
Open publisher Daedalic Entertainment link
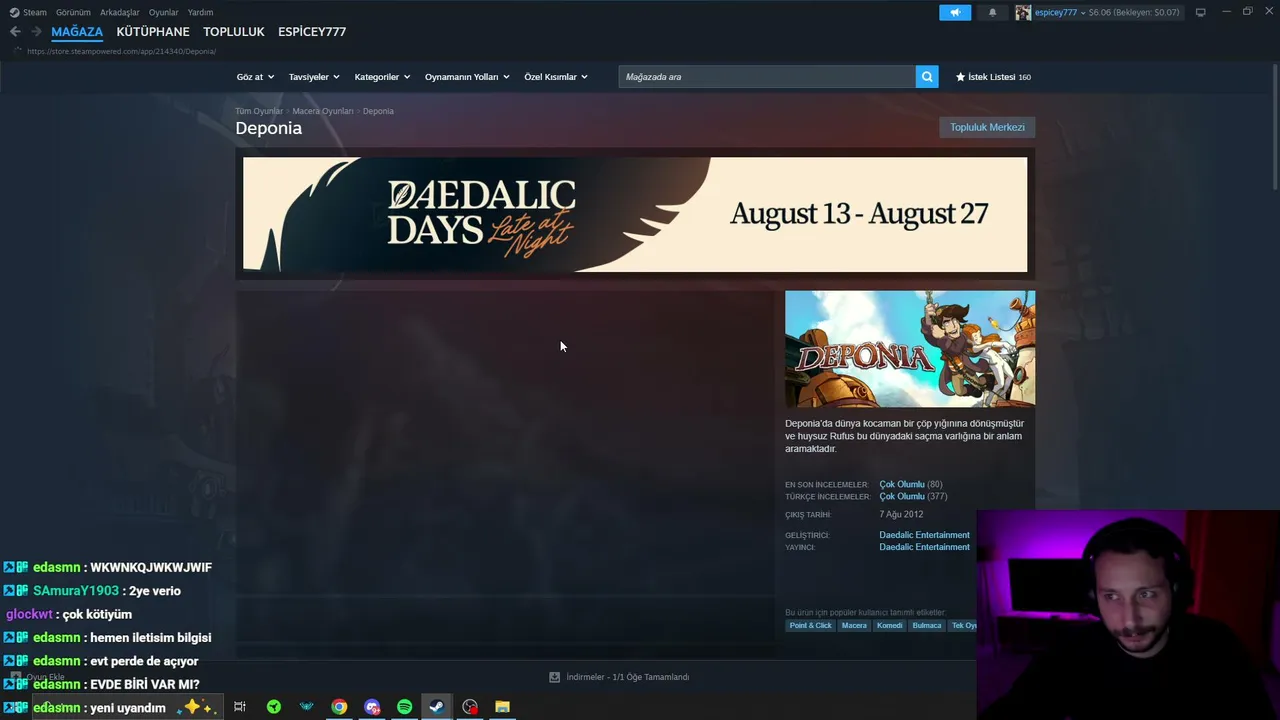pyautogui.click(x=924, y=547)
